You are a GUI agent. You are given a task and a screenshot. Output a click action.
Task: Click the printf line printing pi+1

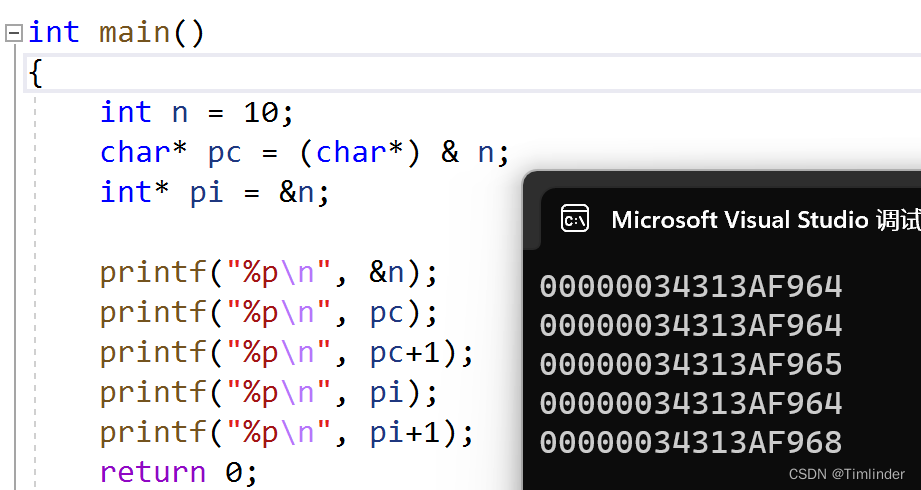tap(287, 432)
